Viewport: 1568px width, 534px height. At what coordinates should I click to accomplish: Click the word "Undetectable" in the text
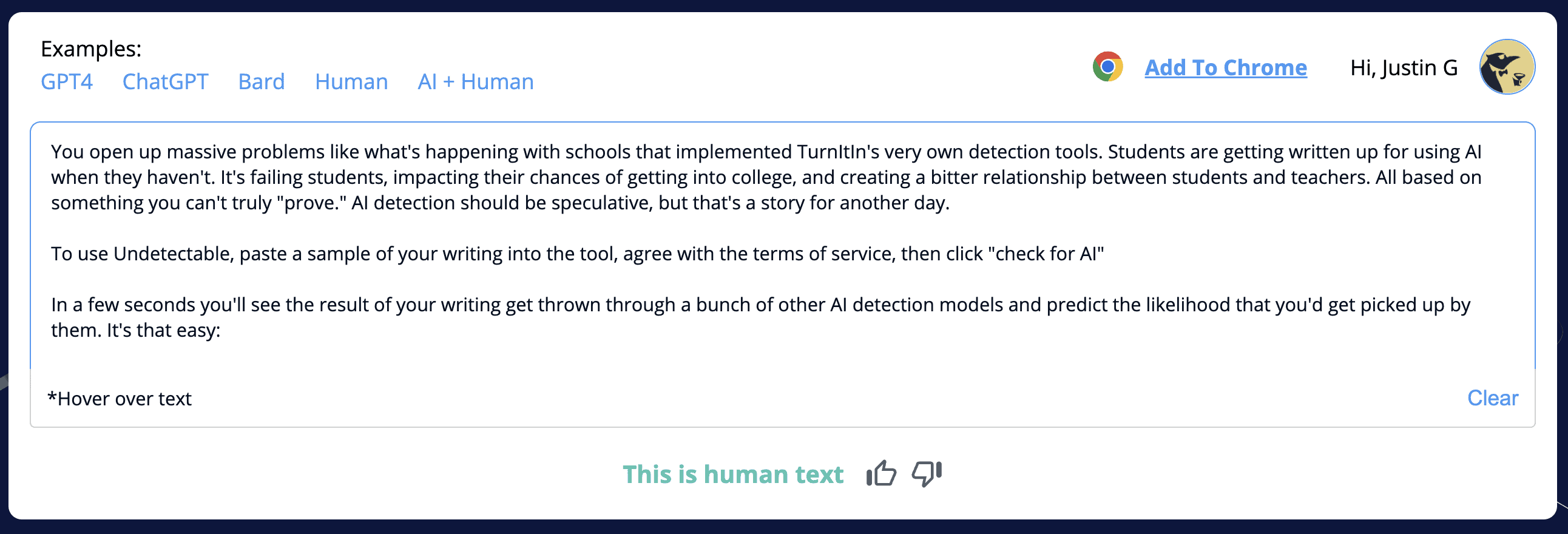click(x=173, y=254)
